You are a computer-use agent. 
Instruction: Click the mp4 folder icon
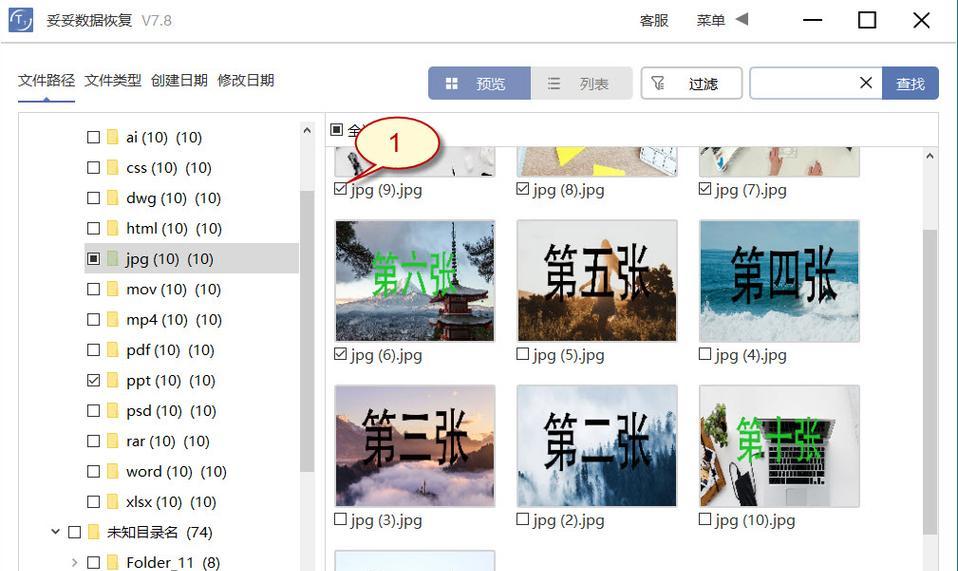pyautogui.click(x=112, y=319)
